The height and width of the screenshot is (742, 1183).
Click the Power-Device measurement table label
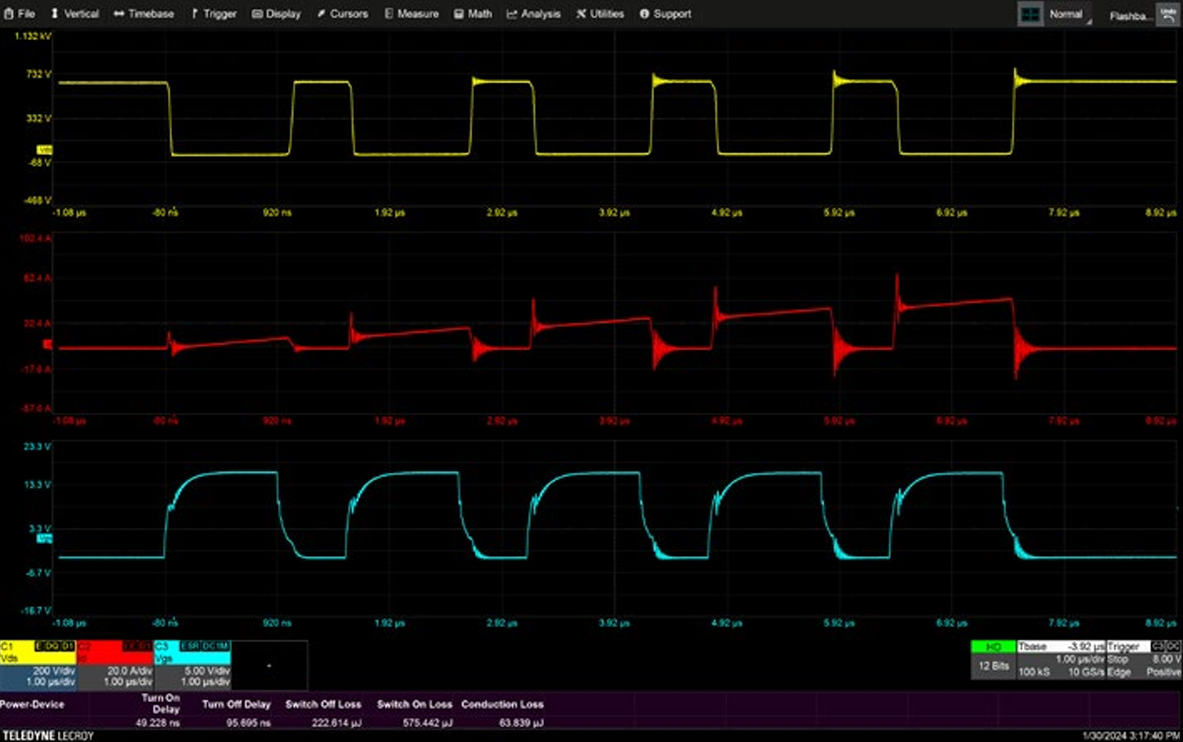click(x=32, y=704)
